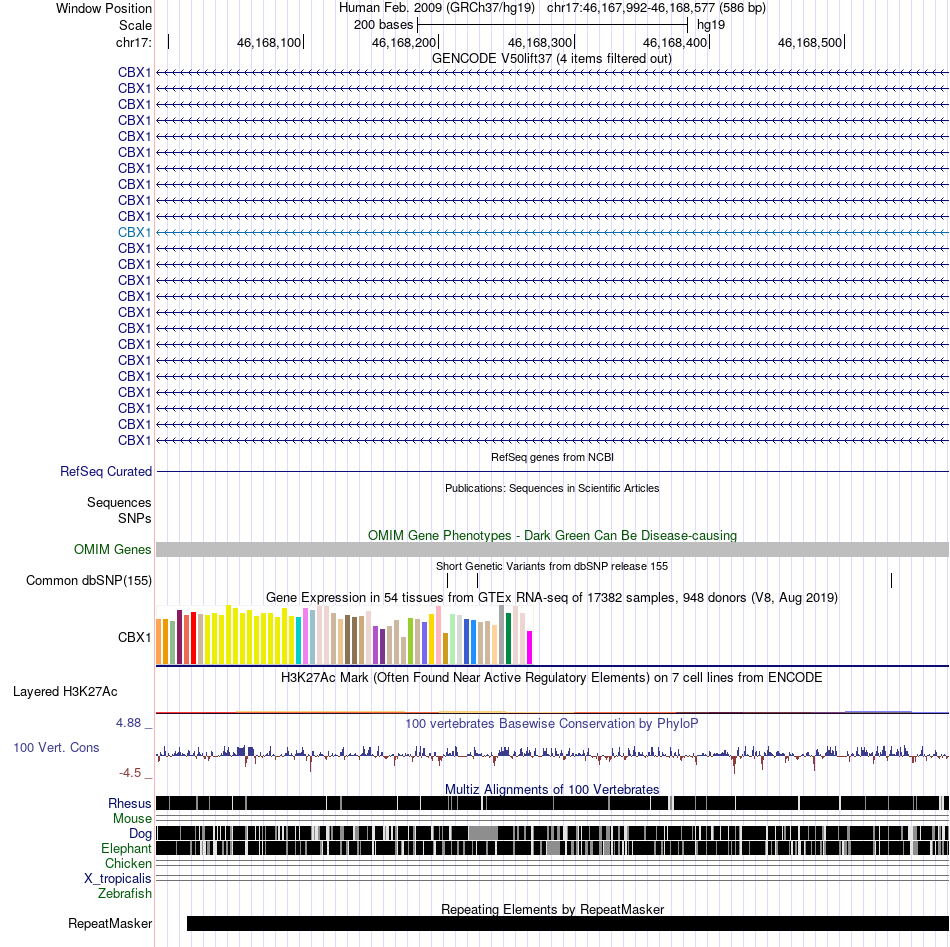The height and width of the screenshot is (947, 950).
Task: Click the RepeatMasker side label
Action: coord(110,923)
